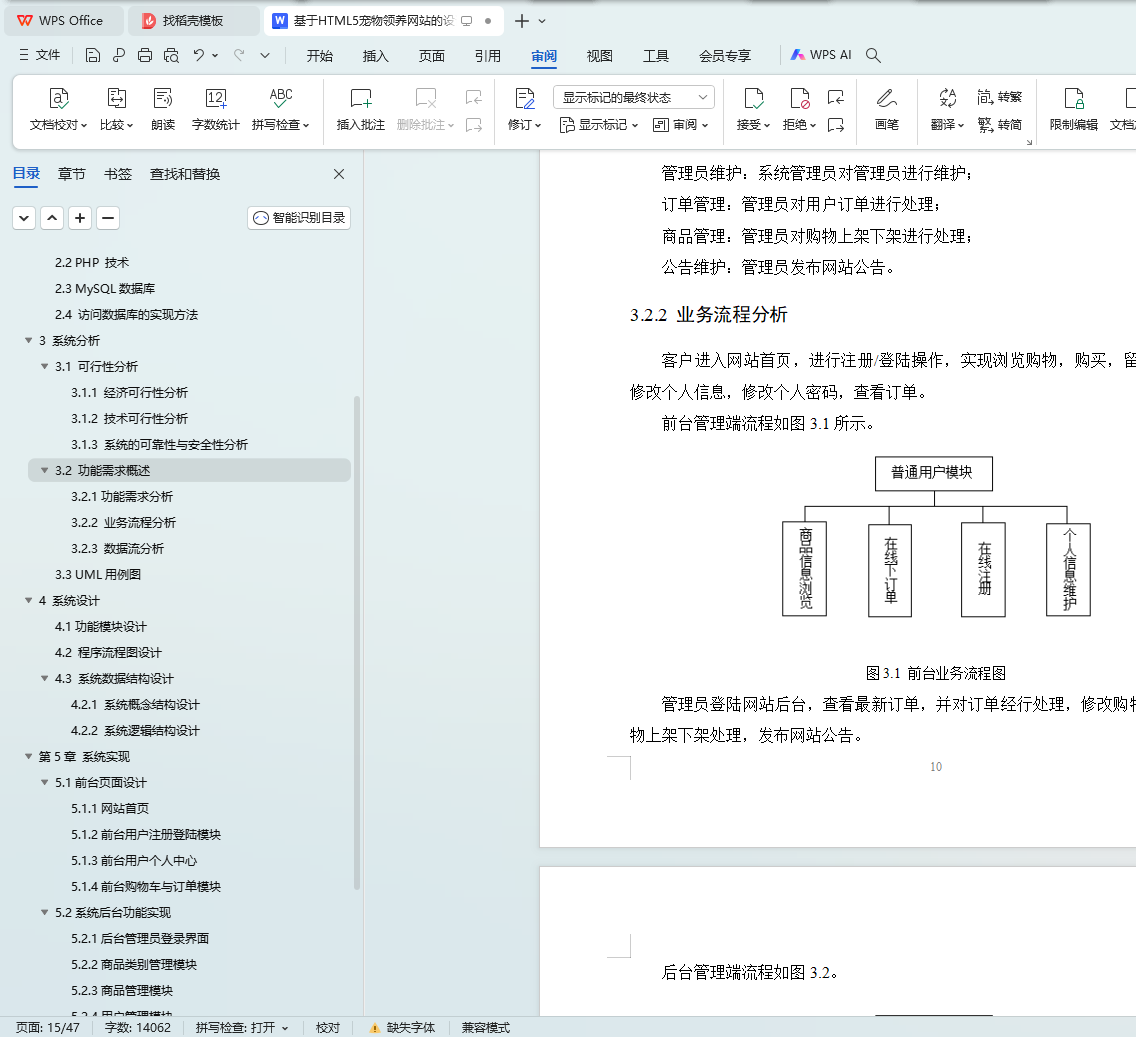Switch to the 开始 ribbon tab
The width and height of the screenshot is (1136, 1037).
pos(319,56)
